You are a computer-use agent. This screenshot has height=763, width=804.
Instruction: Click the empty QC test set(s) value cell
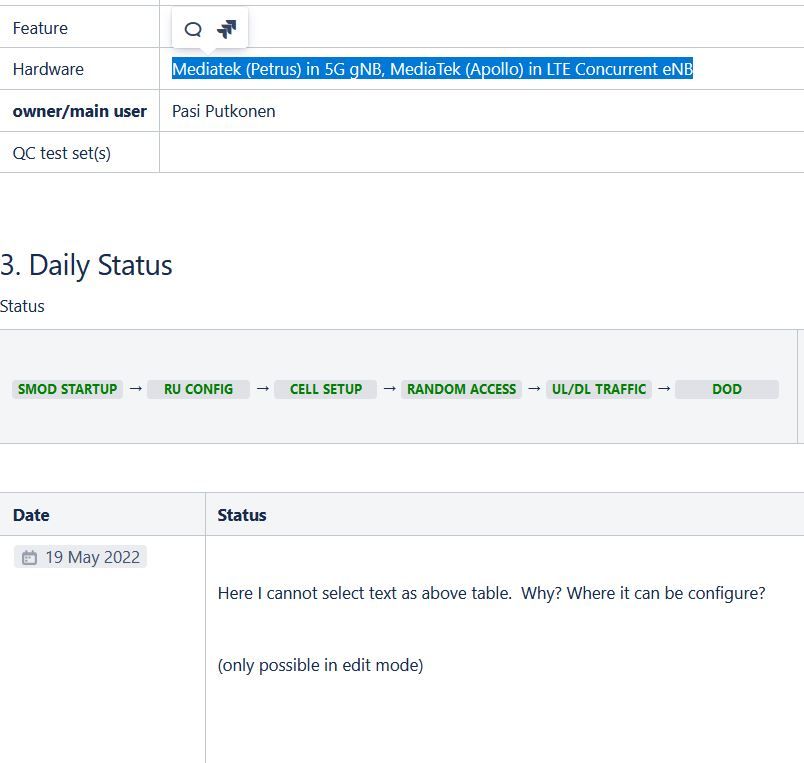pyautogui.click(x=480, y=153)
